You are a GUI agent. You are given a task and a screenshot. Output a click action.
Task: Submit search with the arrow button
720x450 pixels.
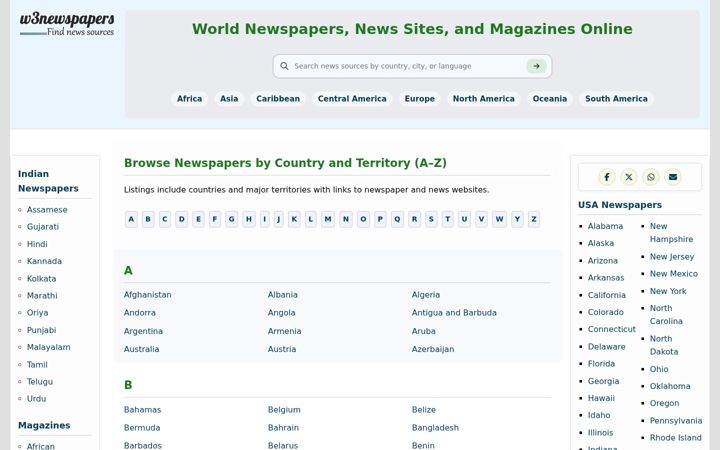[x=536, y=66]
